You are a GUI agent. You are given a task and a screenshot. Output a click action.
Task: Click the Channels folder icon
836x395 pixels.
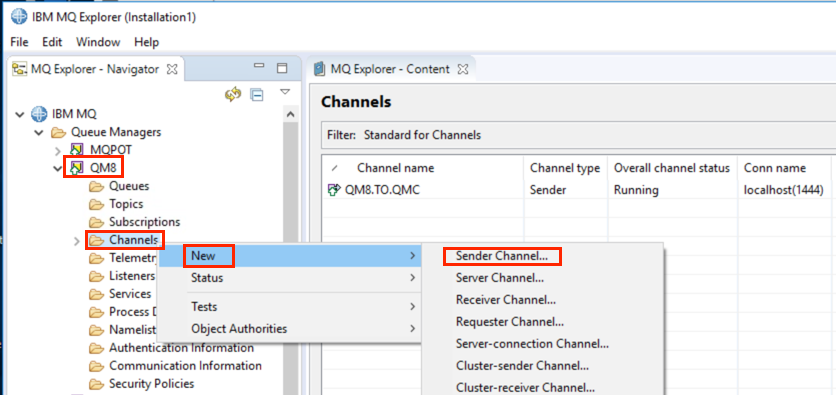coord(96,240)
